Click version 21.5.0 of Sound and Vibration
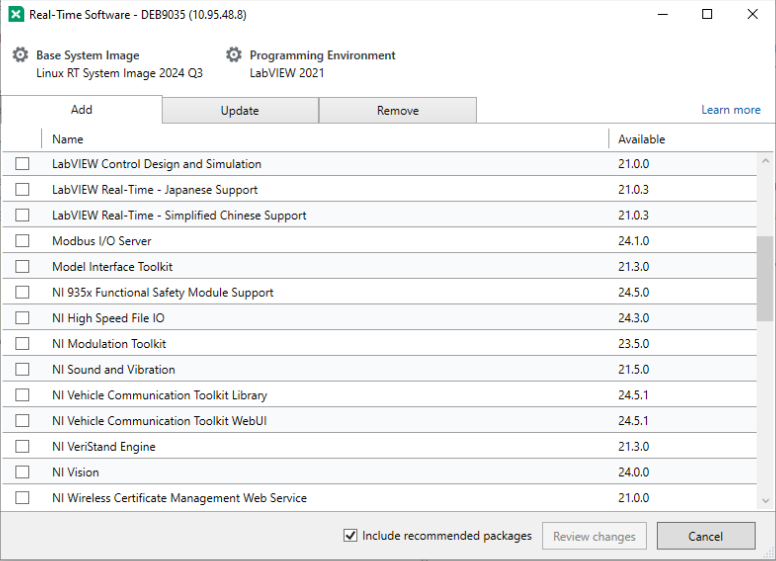The height and width of the screenshot is (561, 776). (633, 370)
